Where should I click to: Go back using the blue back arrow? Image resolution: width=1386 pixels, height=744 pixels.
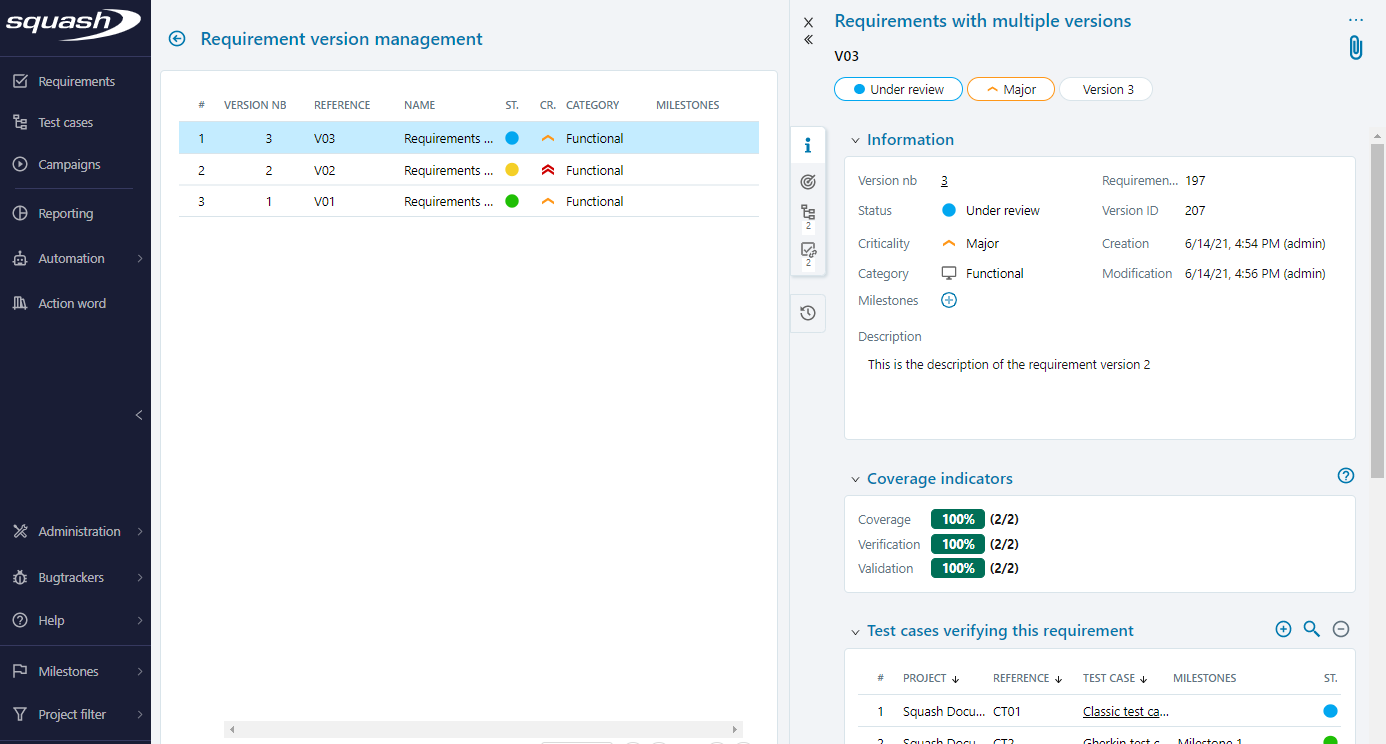click(176, 38)
